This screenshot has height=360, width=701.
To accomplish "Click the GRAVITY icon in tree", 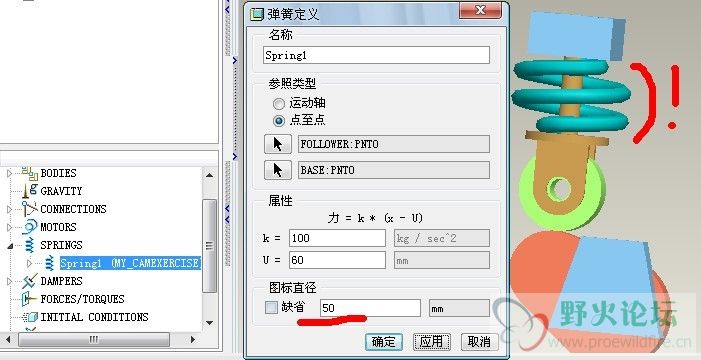I will coord(30,191).
